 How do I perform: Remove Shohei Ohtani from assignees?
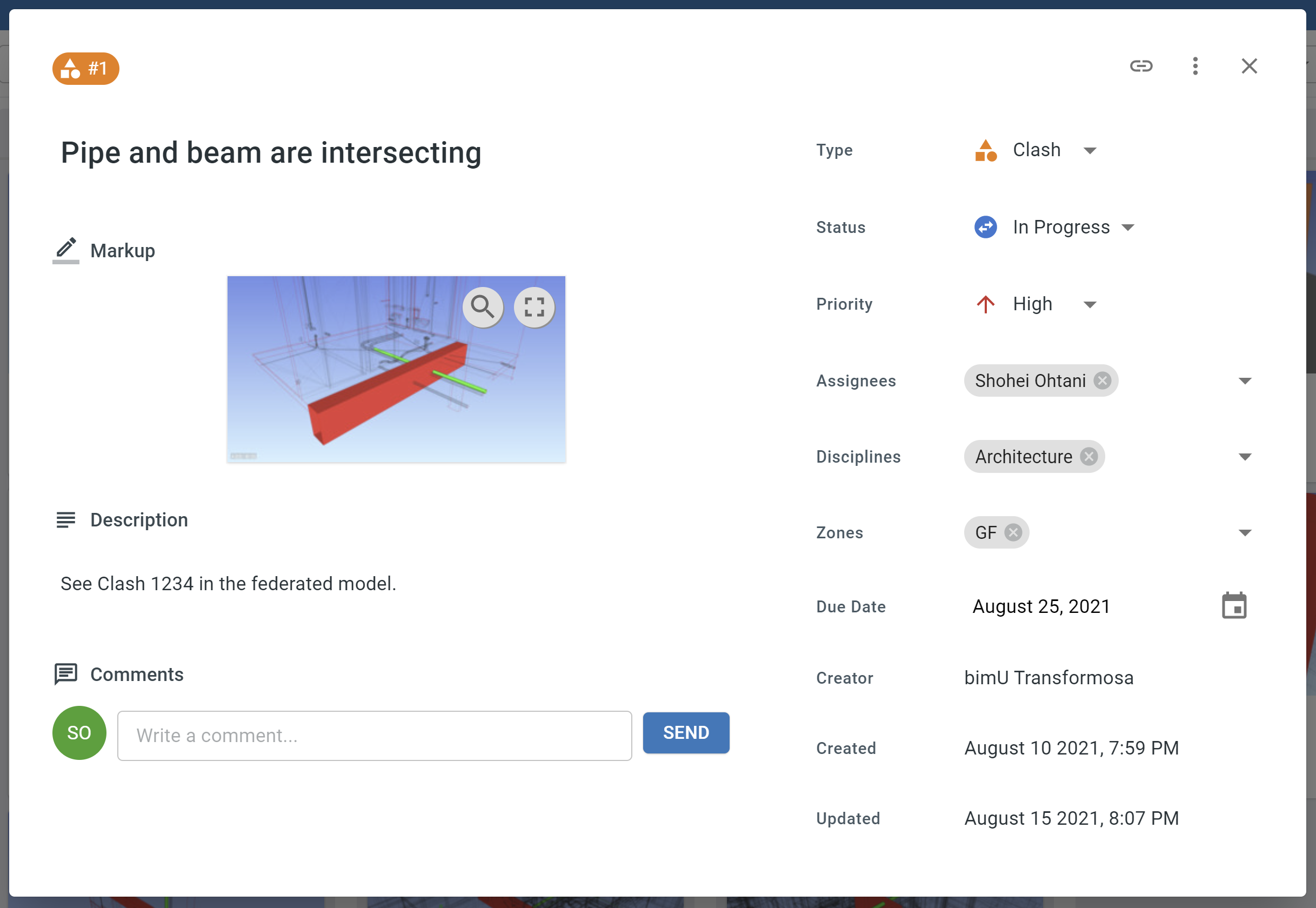(x=1102, y=380)
